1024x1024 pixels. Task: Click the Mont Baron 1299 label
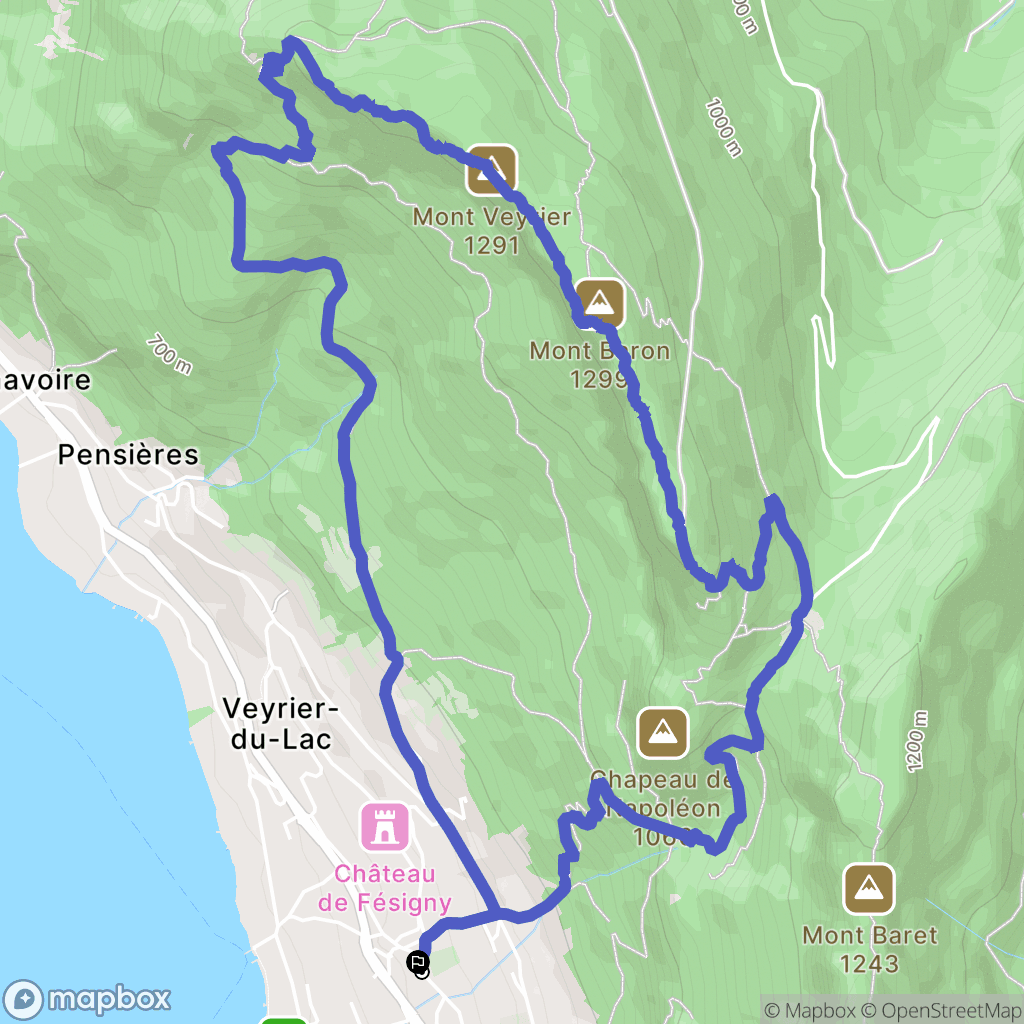[x=600, y=364]
